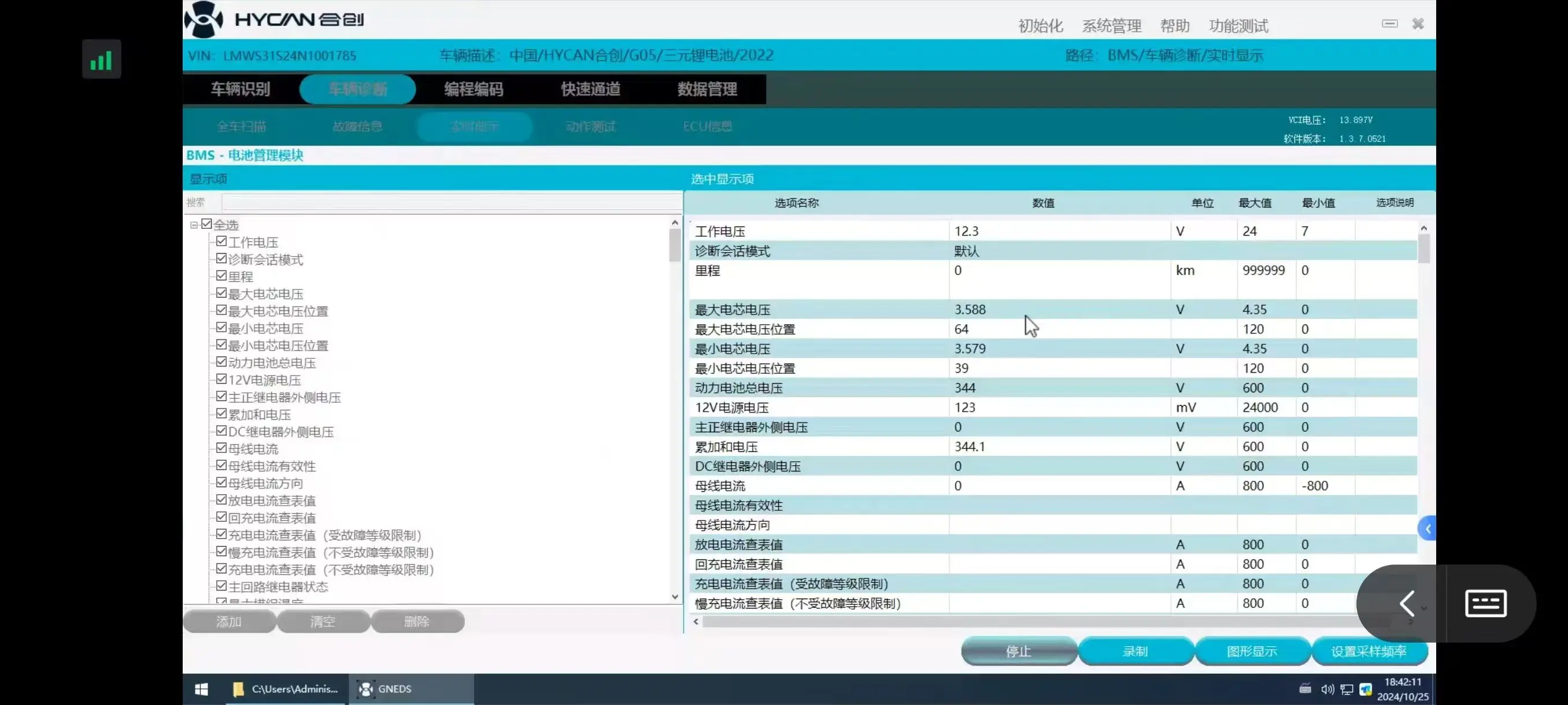Click the volume speaker tray icon
1568x705 pixels.
tap(1327, 689)
